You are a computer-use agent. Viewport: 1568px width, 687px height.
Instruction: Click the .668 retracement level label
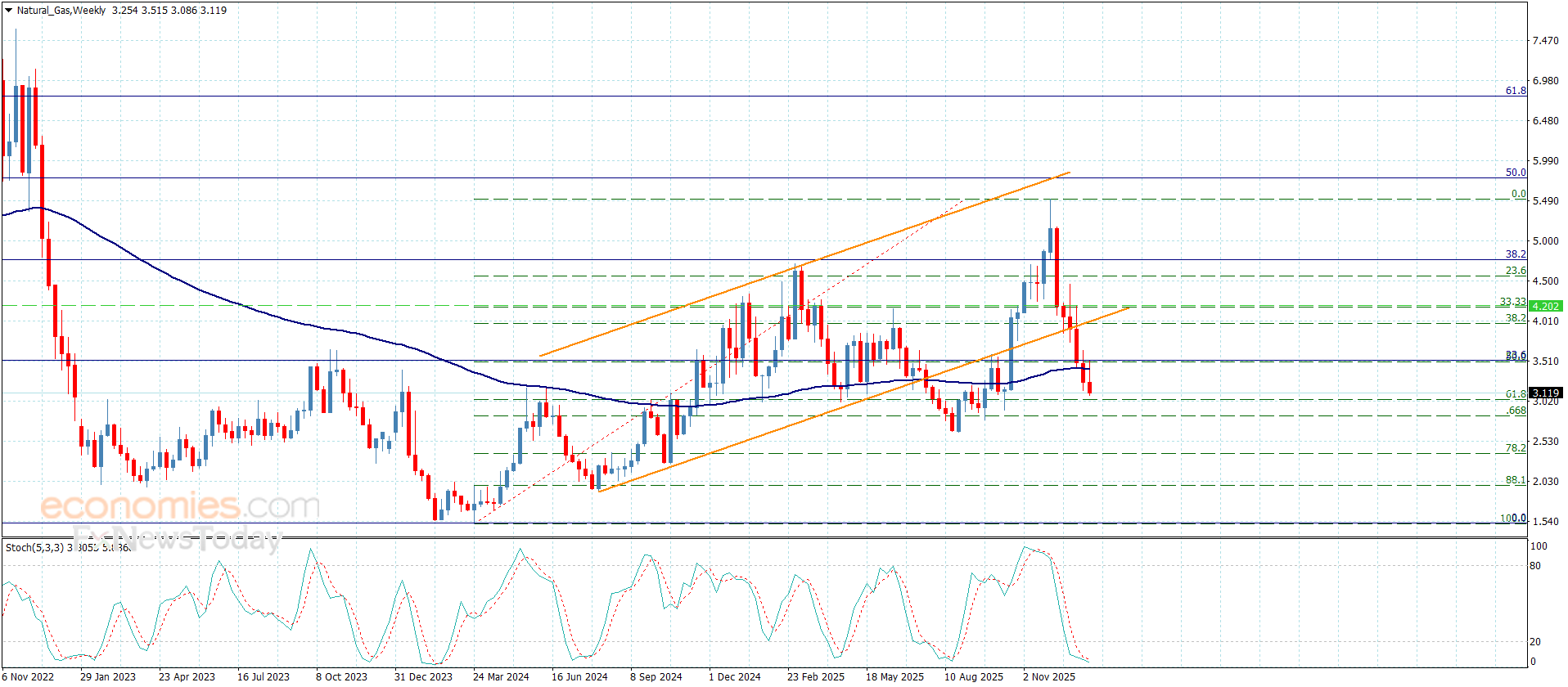click(x=1516, y=411)
